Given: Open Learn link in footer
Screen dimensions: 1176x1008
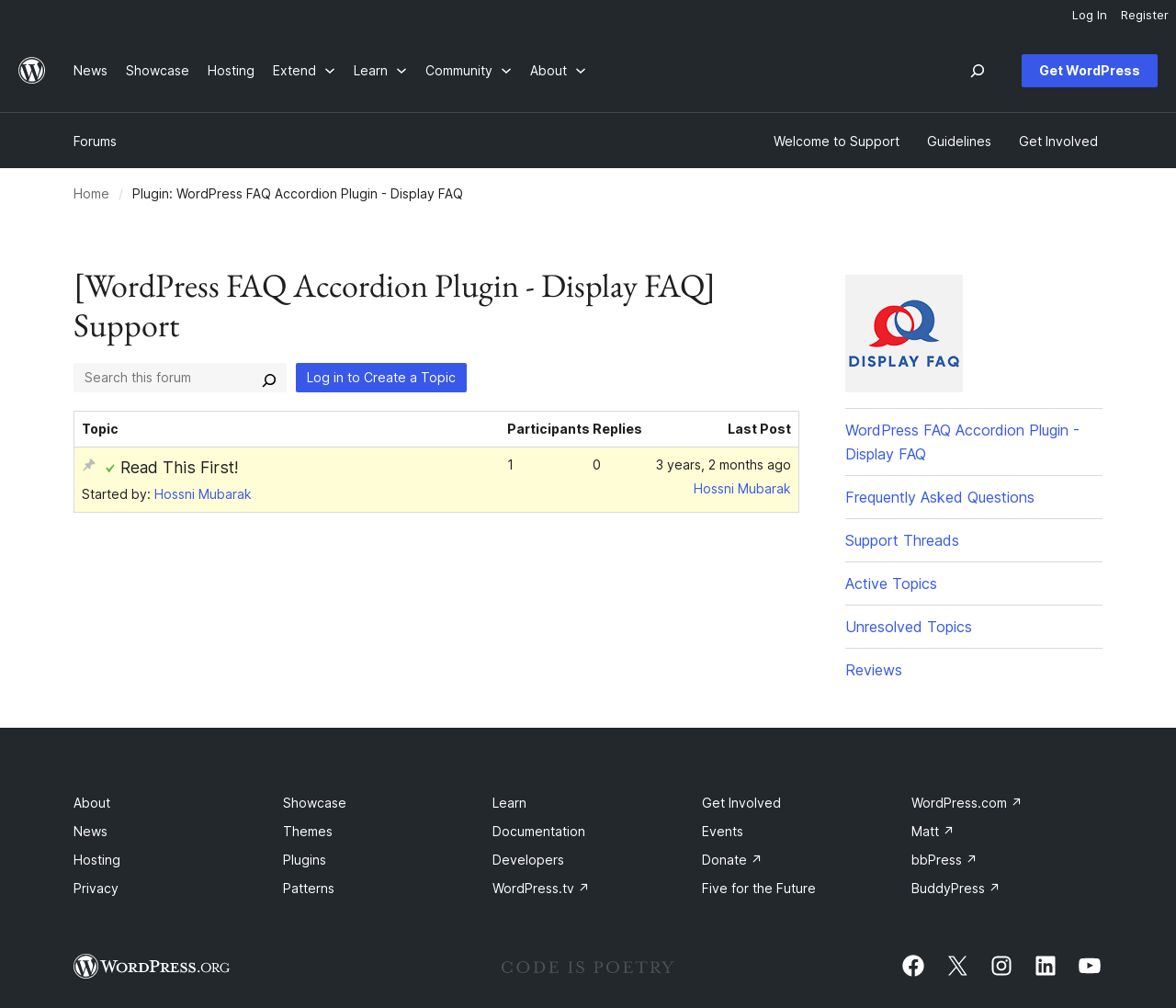Looking at the screenshot, I should tap(509, 803).
